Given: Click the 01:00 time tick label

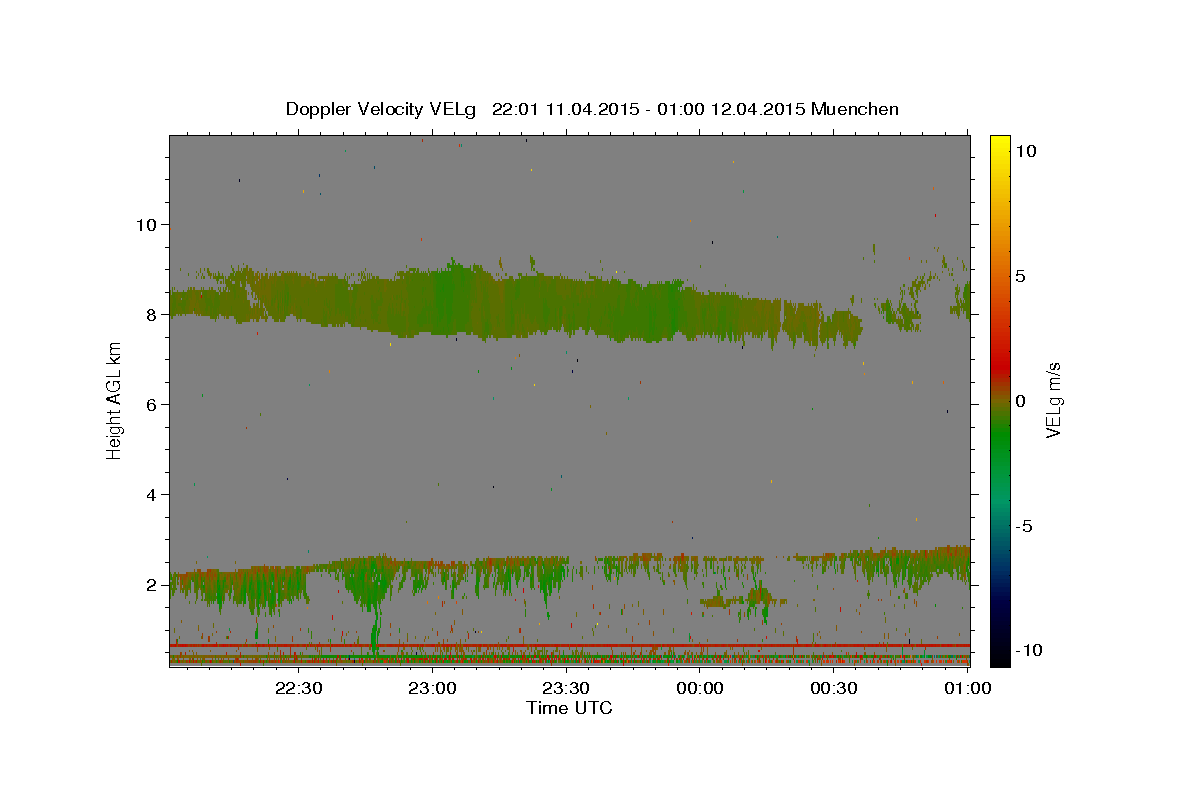Looking at the screenshot, I should pos(966,688).
